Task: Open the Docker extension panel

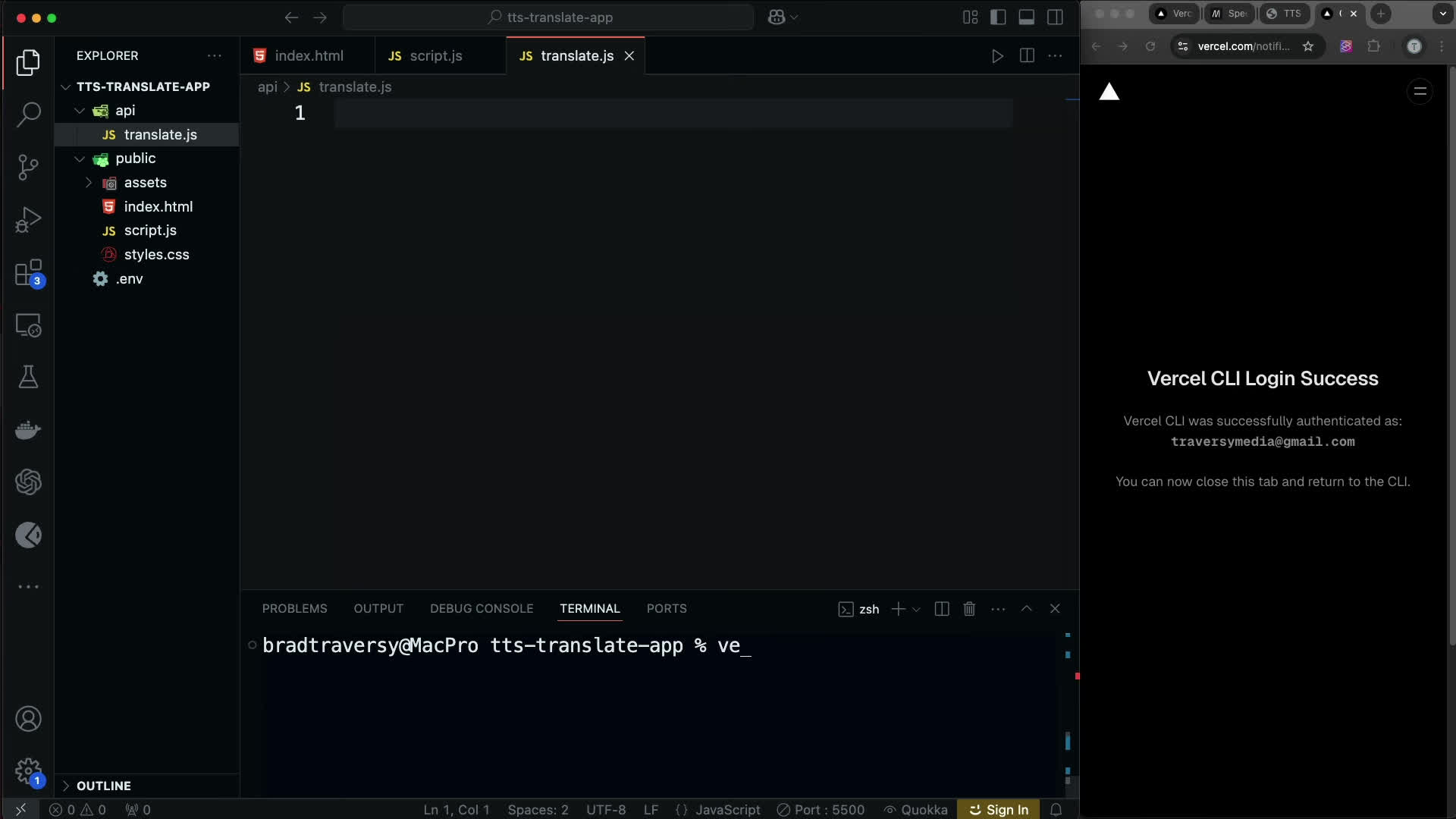Action: coord(28,430)
